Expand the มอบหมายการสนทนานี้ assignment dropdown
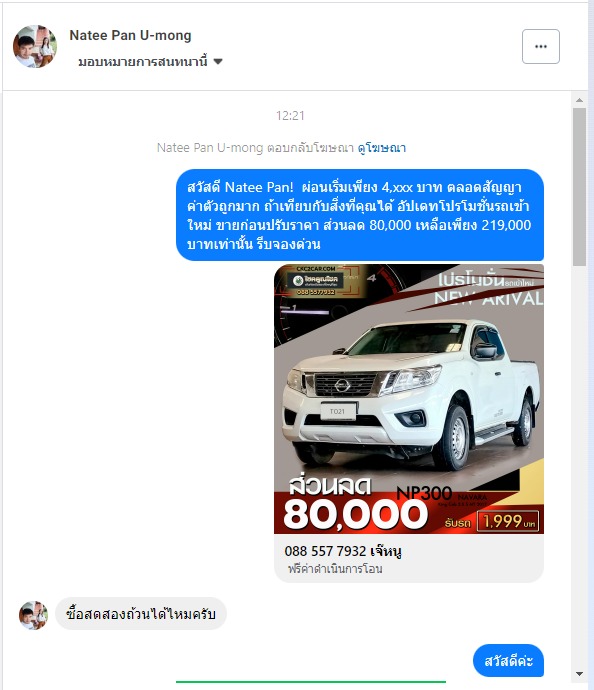594x690 pixels. [x=150, y=61]
